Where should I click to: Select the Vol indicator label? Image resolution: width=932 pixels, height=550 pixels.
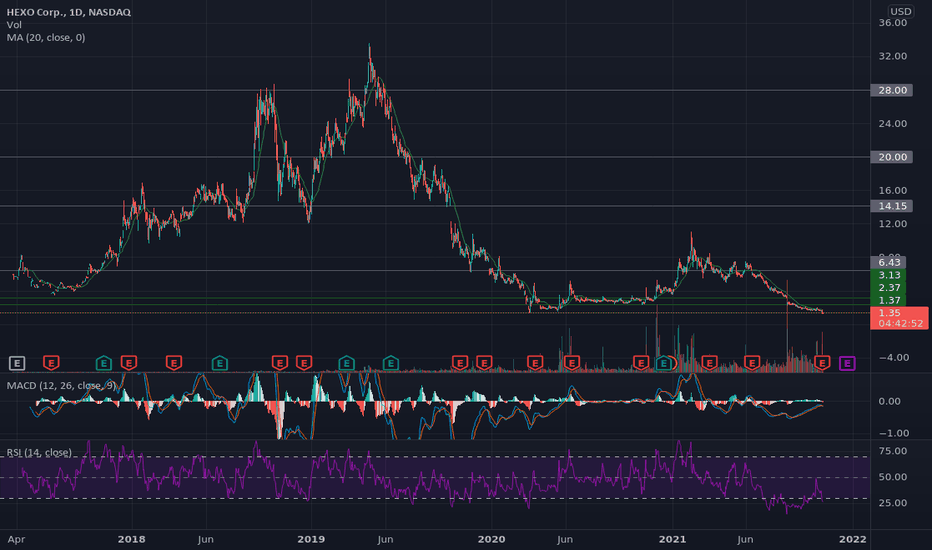(14, 25)
